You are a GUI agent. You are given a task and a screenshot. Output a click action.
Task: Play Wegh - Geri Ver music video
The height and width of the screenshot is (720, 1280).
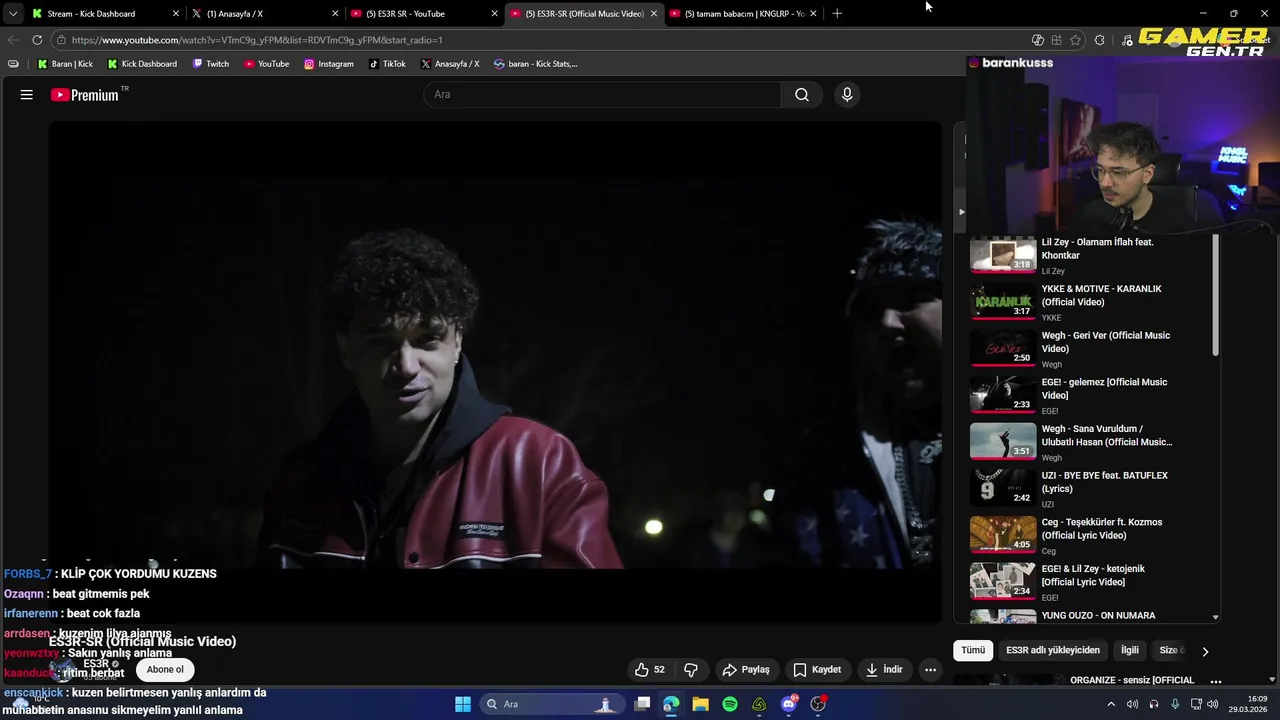coord(1090,349)
